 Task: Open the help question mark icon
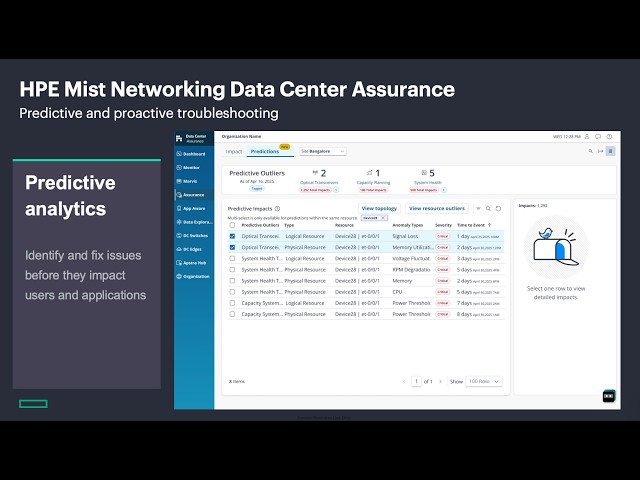point(609,137)
